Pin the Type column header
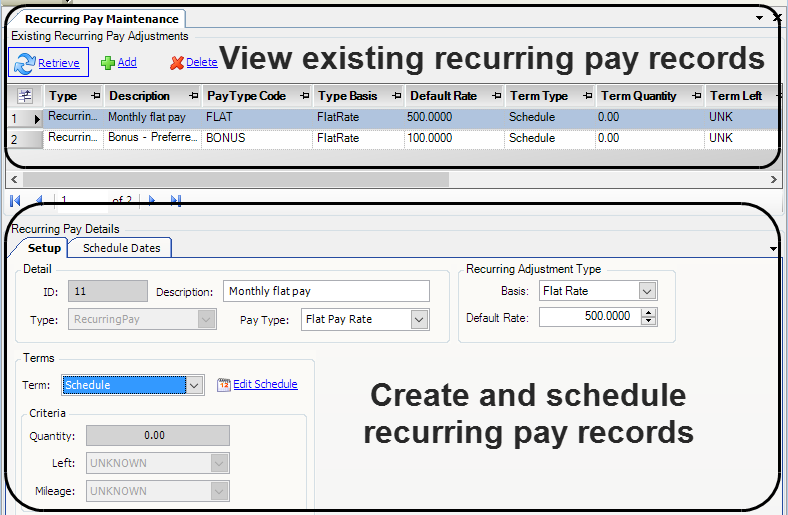 click(95, 96)
